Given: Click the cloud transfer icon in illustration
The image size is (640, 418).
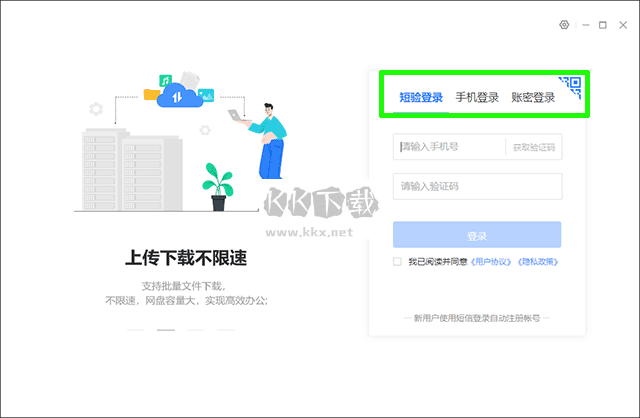Looking at the screenshot, I should point(176,95).
